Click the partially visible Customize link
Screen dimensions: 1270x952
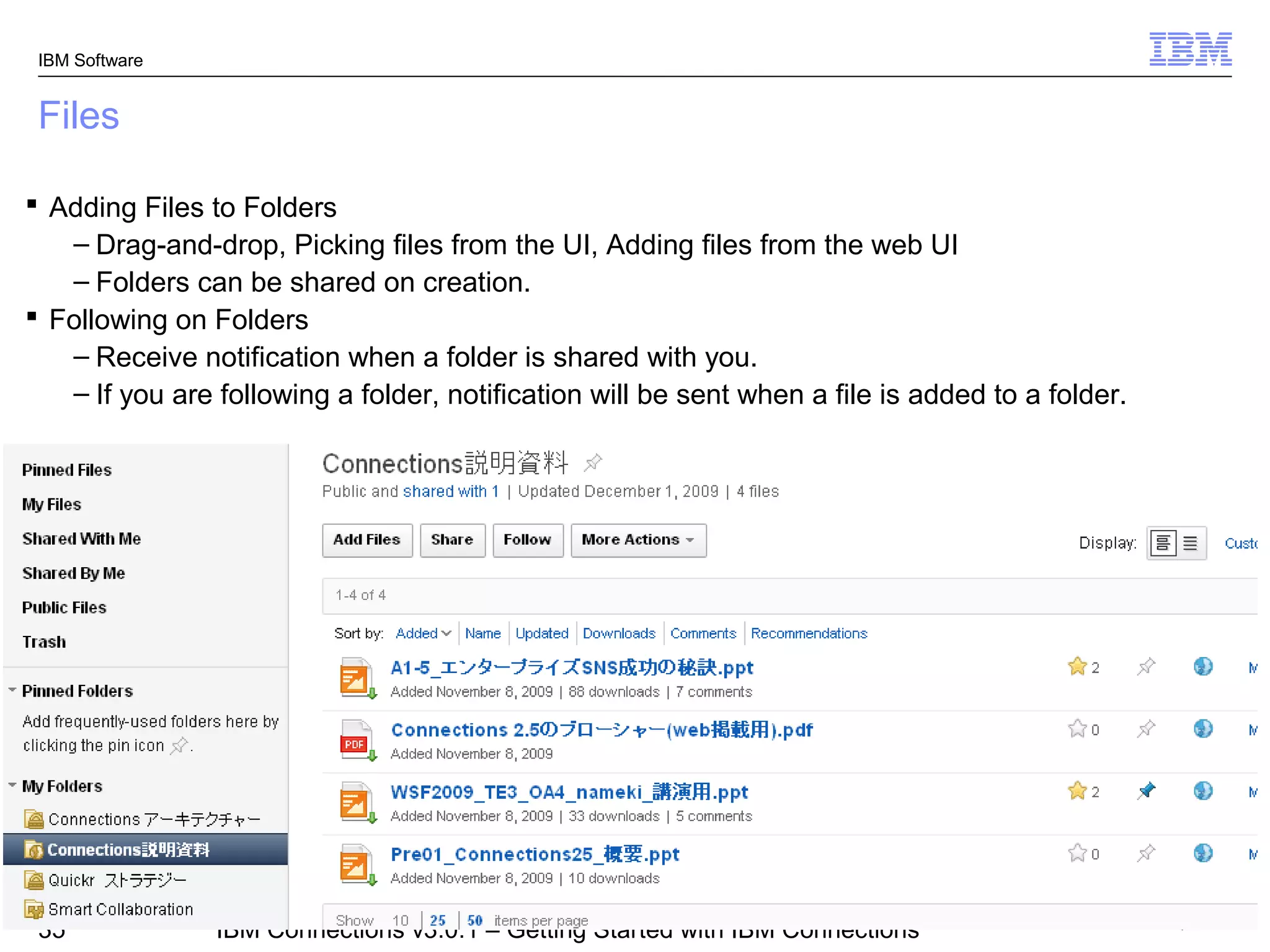[x=1241, y=544]
